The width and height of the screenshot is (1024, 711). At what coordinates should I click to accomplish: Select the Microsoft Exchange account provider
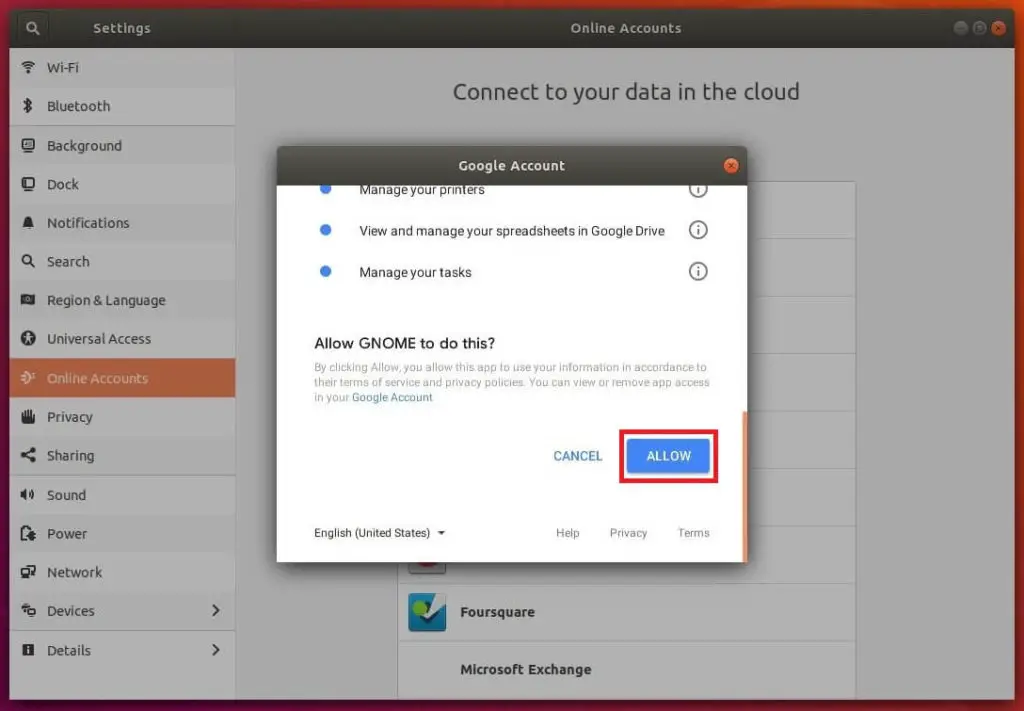pyautogui.click(x=626, y=669)
